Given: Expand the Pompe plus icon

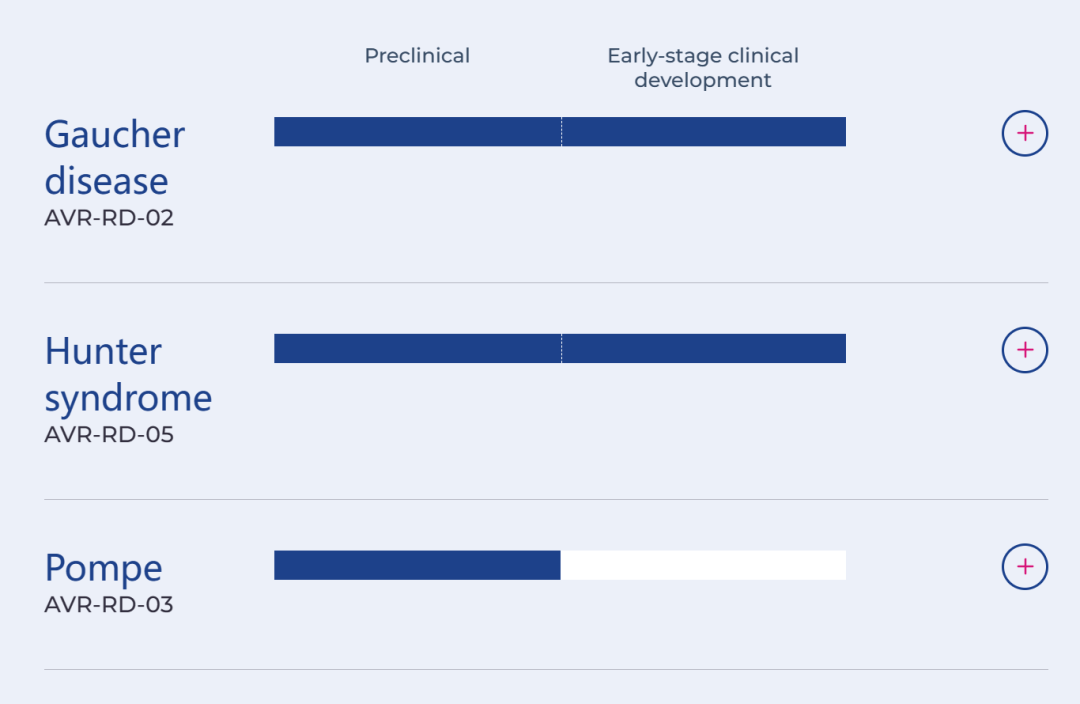Looking at the screenshot, I should click(1025, 566).
